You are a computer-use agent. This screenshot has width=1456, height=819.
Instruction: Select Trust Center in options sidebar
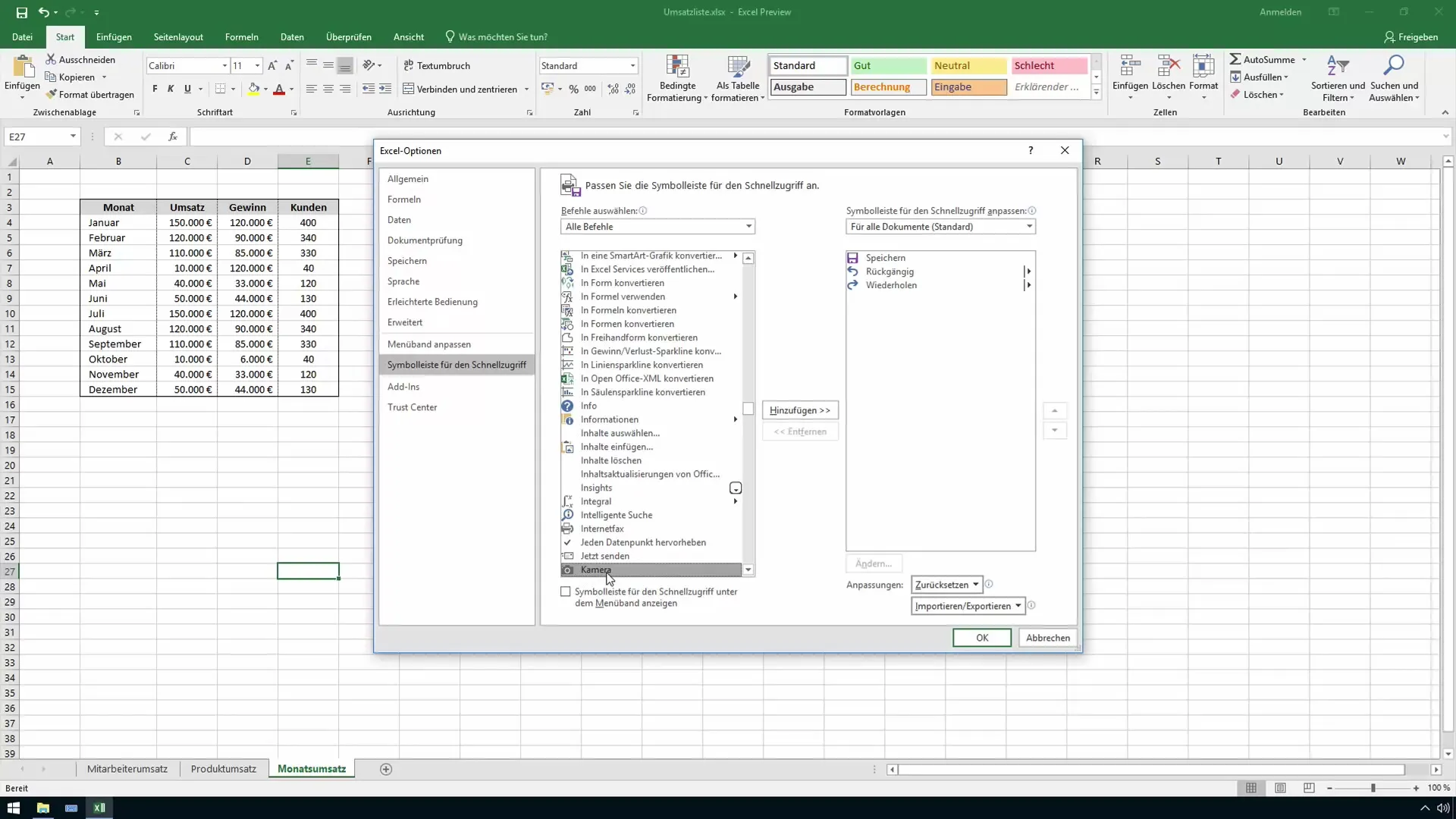(457, 407)
